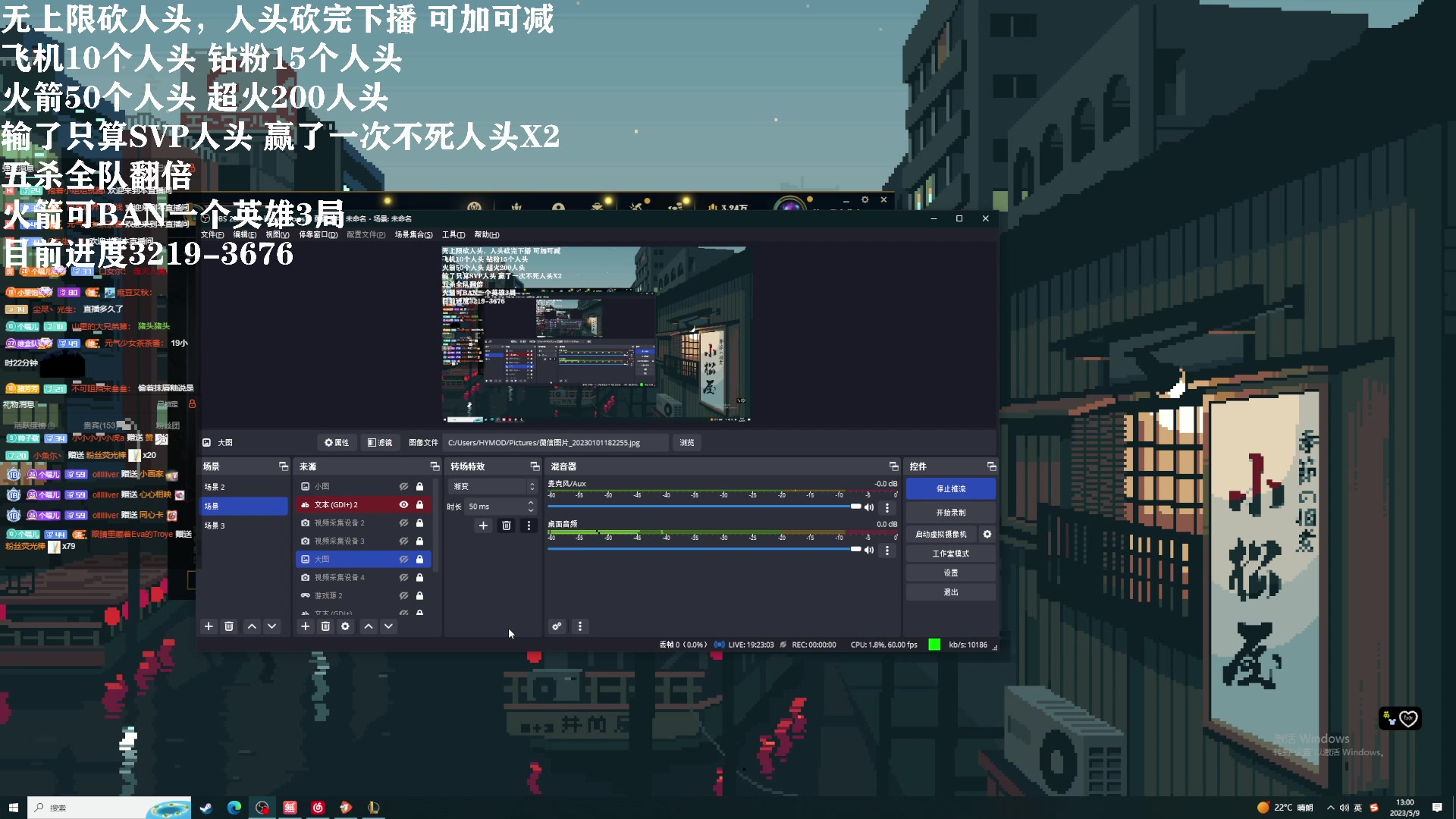Viewport: 1456px width, 819px height.
Task: Show the 大图 source via eye icon
Action: tap(403, 560)
